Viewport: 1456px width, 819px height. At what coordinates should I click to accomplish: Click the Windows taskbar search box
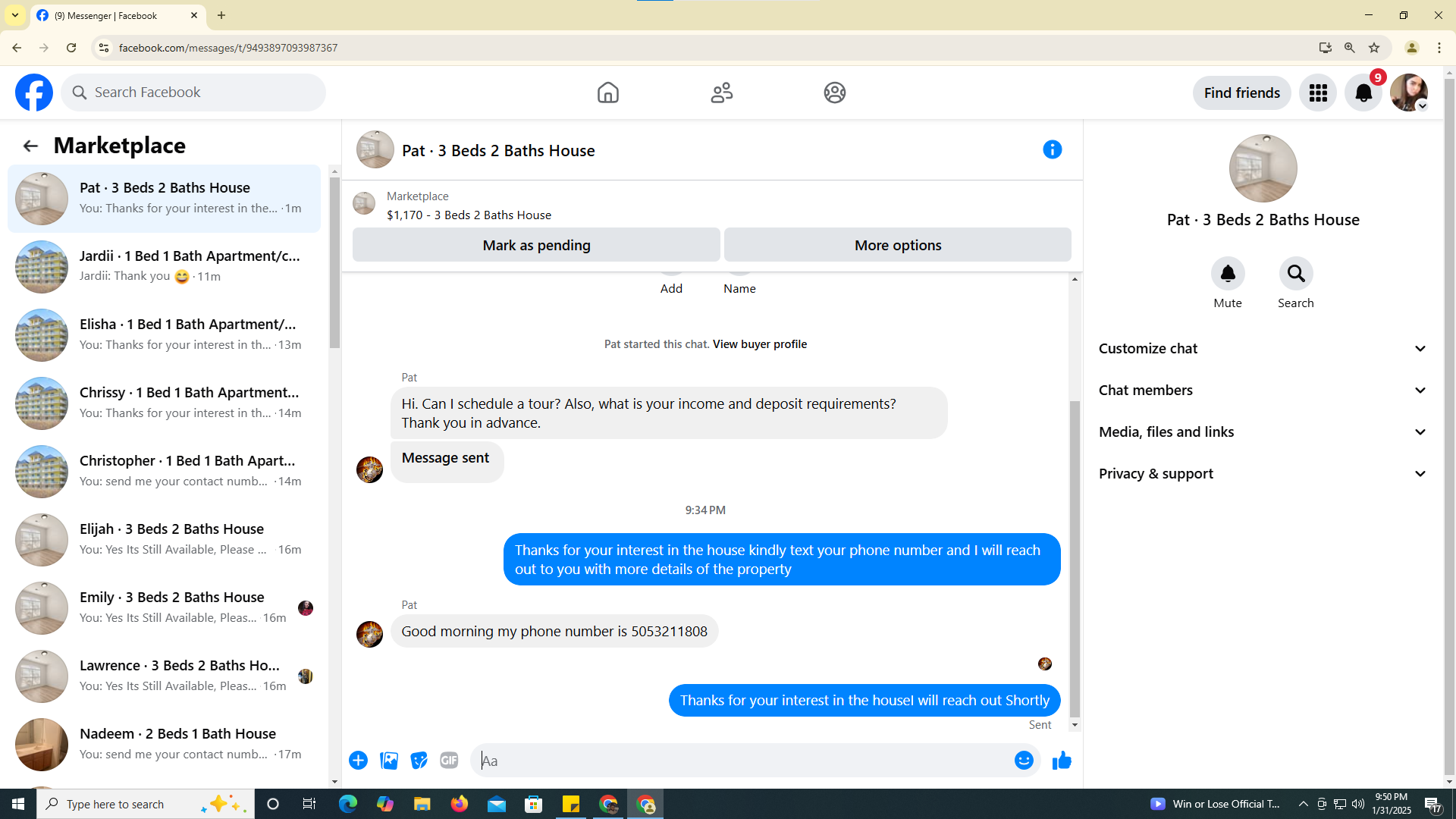(x=146, y=804)
